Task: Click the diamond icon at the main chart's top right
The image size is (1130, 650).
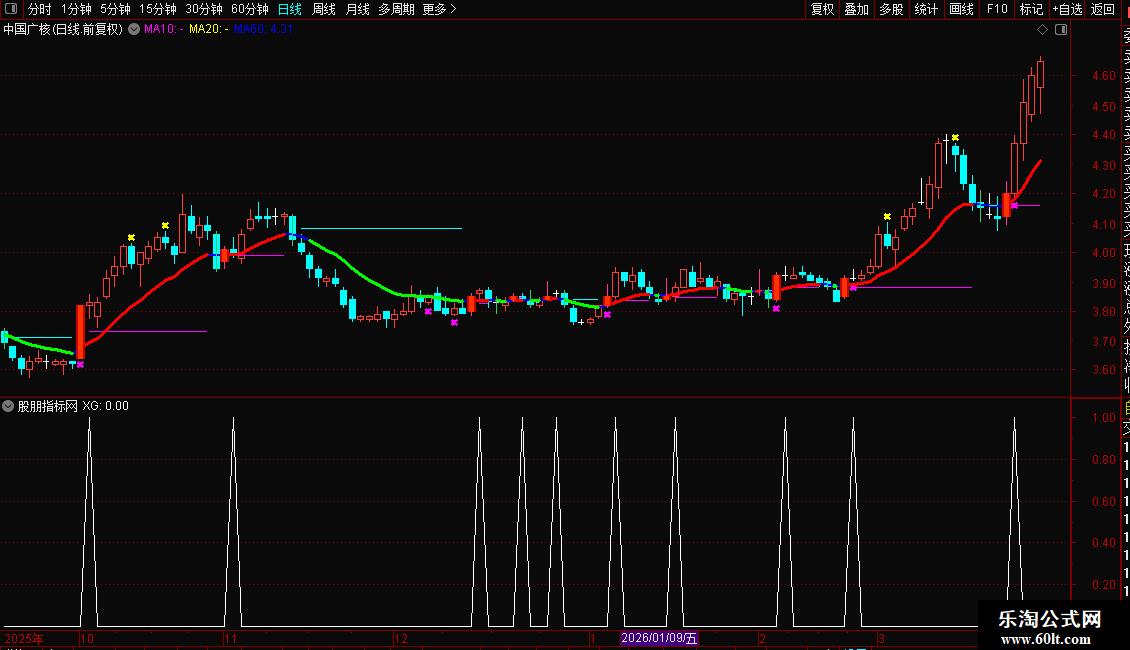Action: click(1042, 30)
